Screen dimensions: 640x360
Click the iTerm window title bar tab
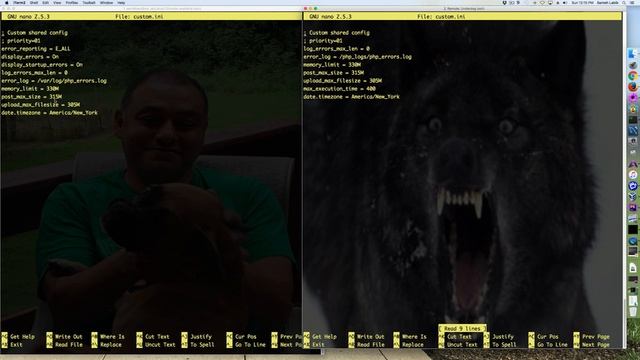(x=464, y=8)
